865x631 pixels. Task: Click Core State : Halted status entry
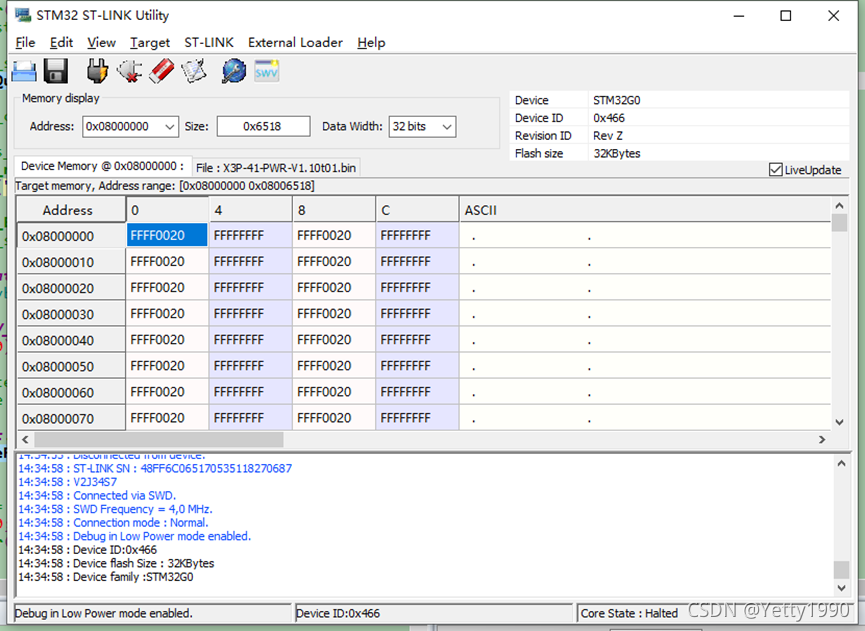pyautogui.click(x=629, y=613)
